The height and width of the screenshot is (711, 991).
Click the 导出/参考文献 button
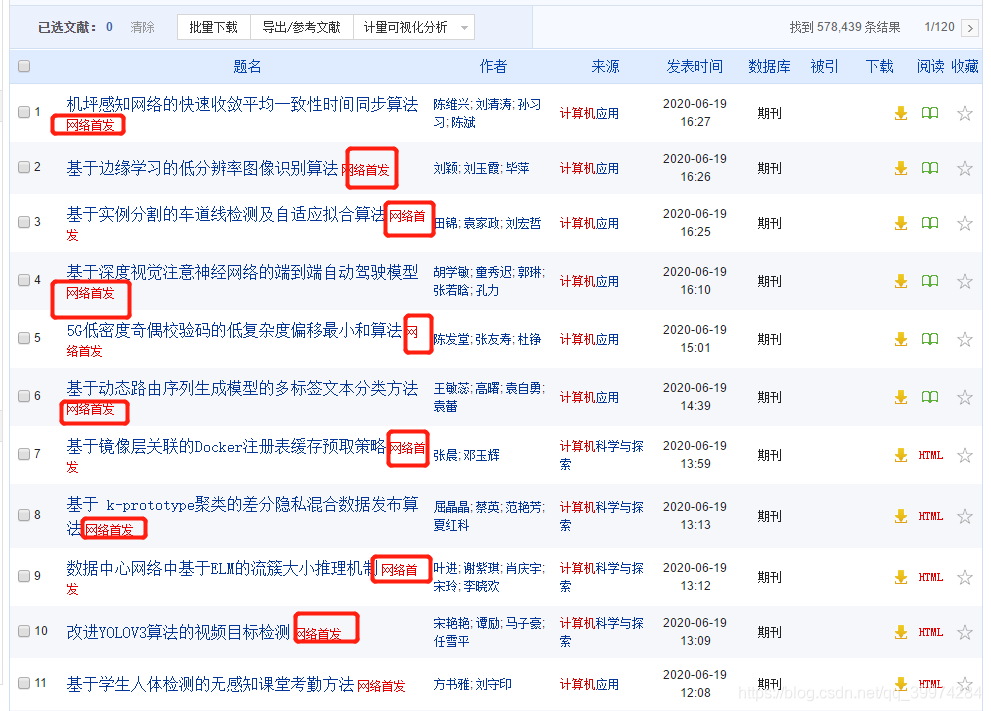click(x=301, y=27)
